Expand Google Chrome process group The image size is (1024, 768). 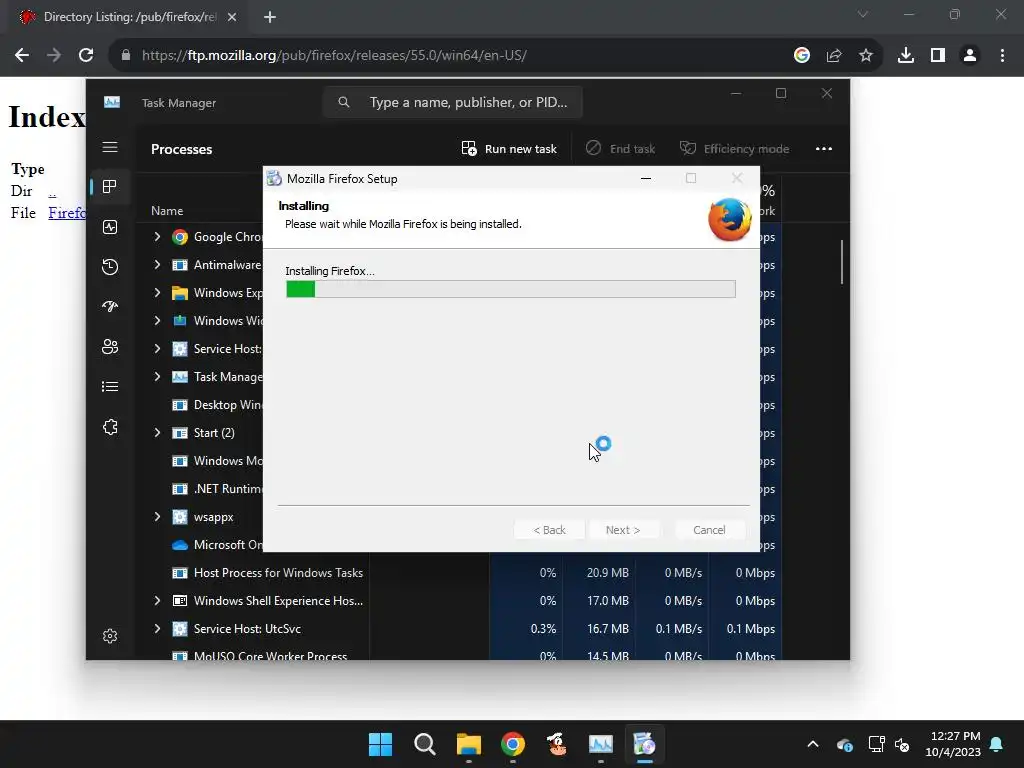[157, 236]
